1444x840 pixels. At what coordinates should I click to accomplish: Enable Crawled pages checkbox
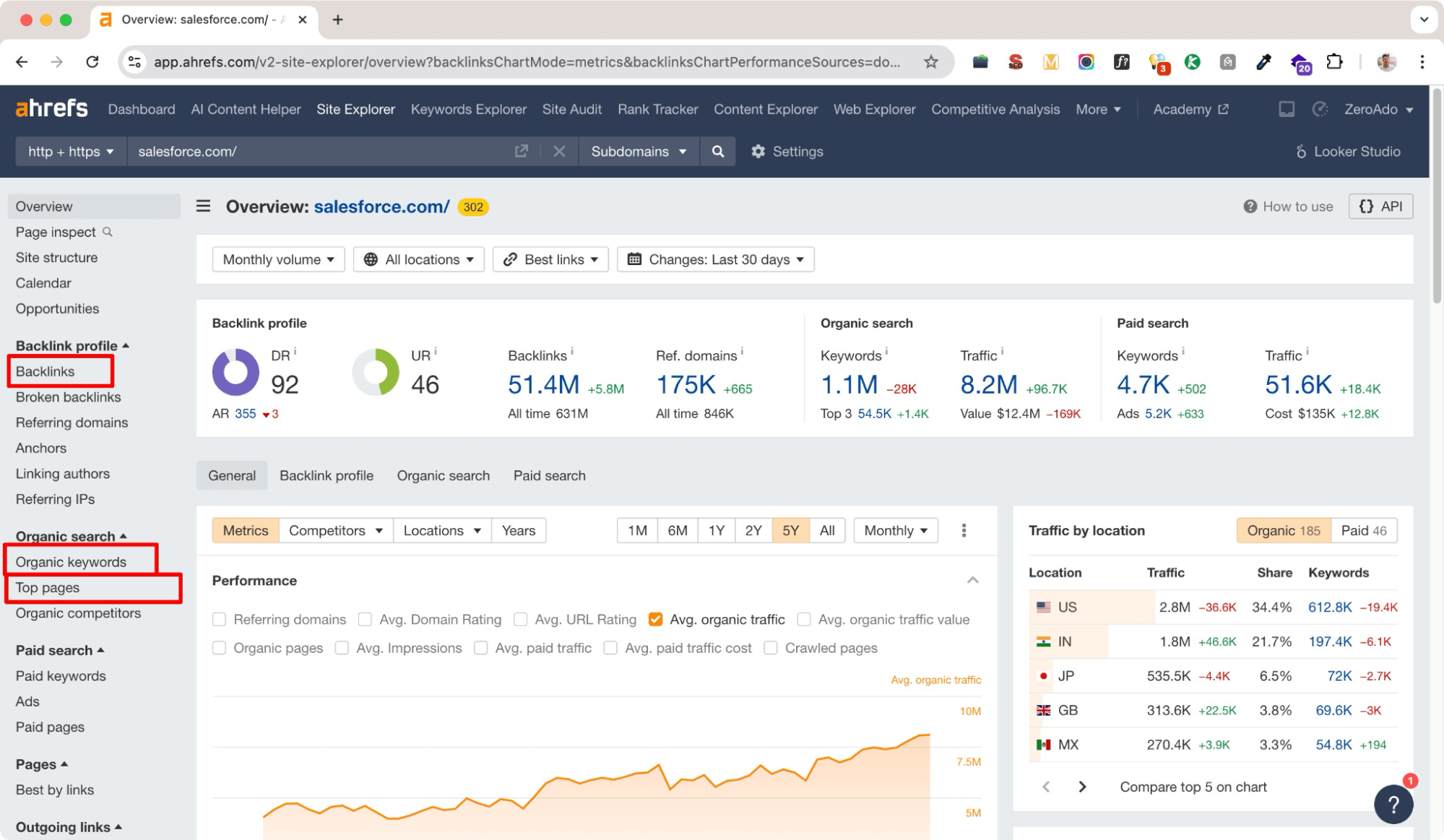coord(771,648)
